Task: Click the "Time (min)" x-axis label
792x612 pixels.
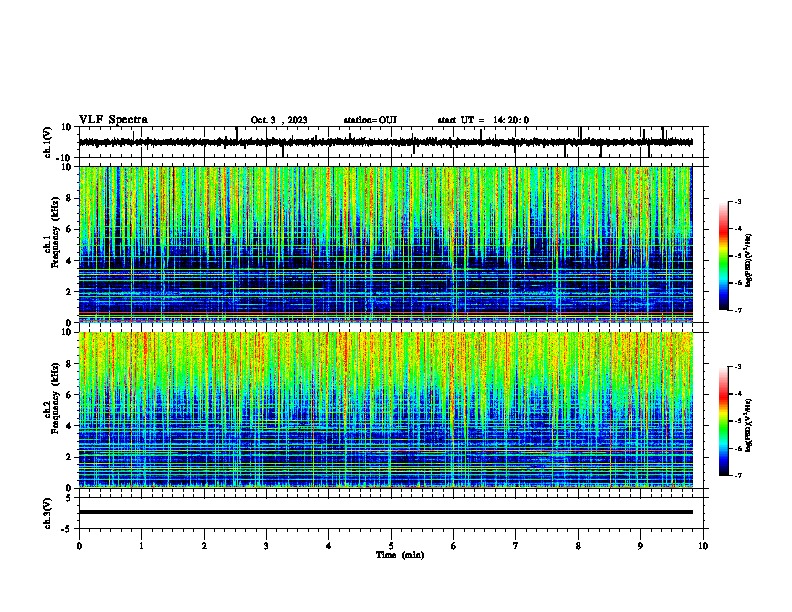Action: pyautogui.click(x=400, y=555)
